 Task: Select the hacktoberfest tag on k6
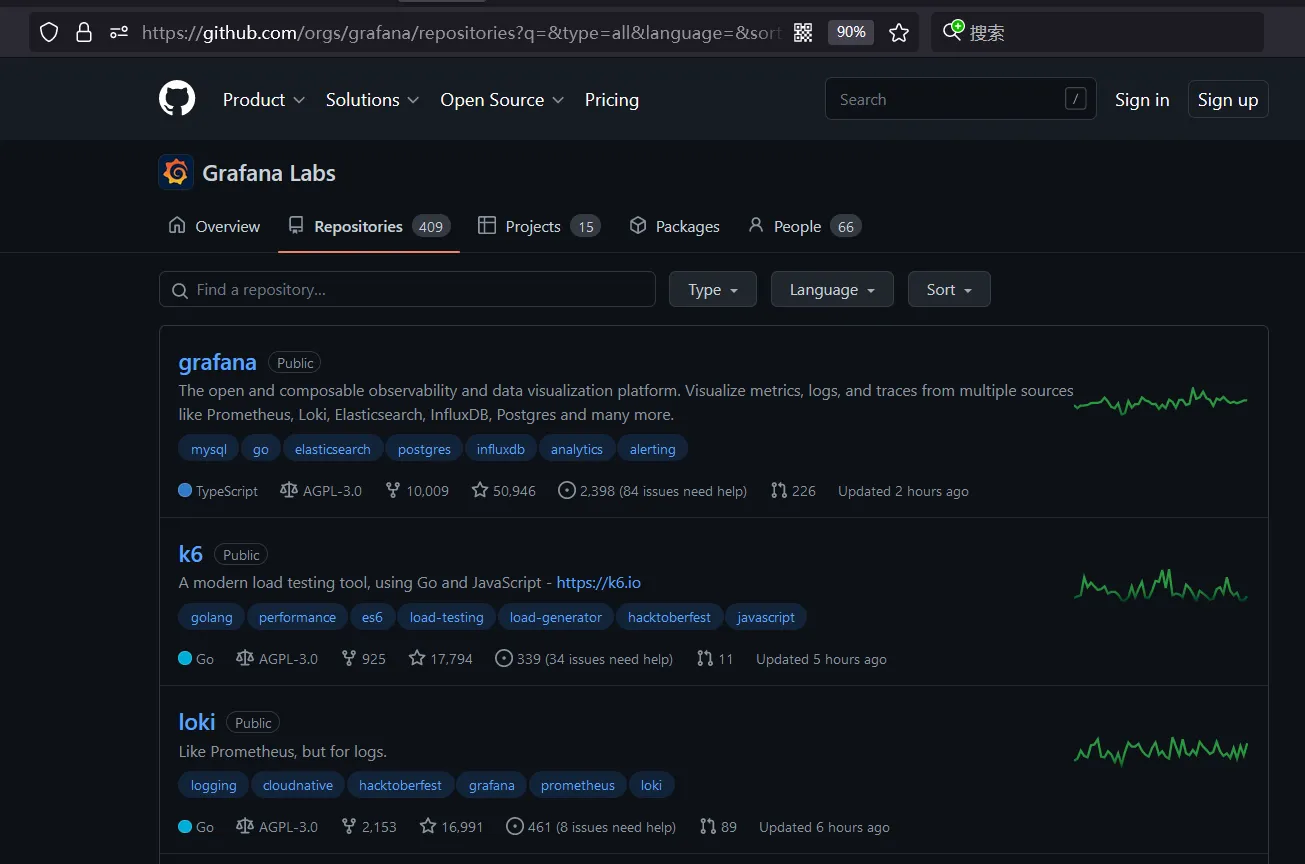670,617
